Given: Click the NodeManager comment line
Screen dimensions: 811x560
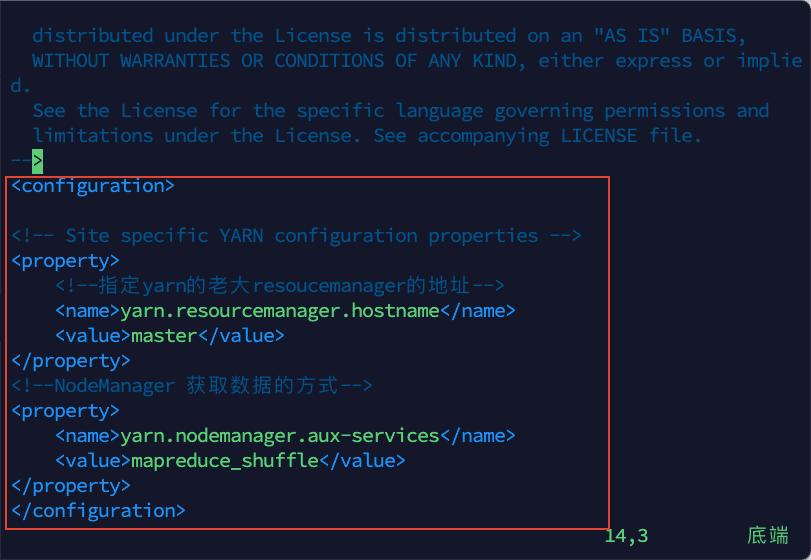Looking at the screenshot, I should (x=192, y=386).
